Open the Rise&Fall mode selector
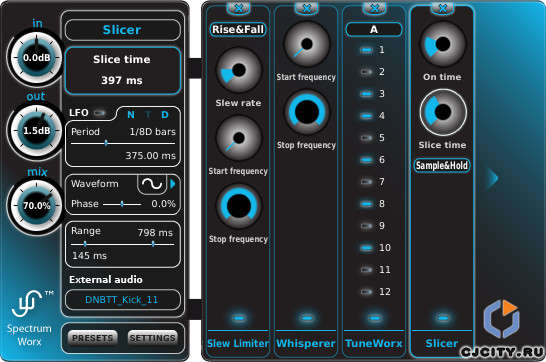 pyautogui.click(x=238, y=30)
